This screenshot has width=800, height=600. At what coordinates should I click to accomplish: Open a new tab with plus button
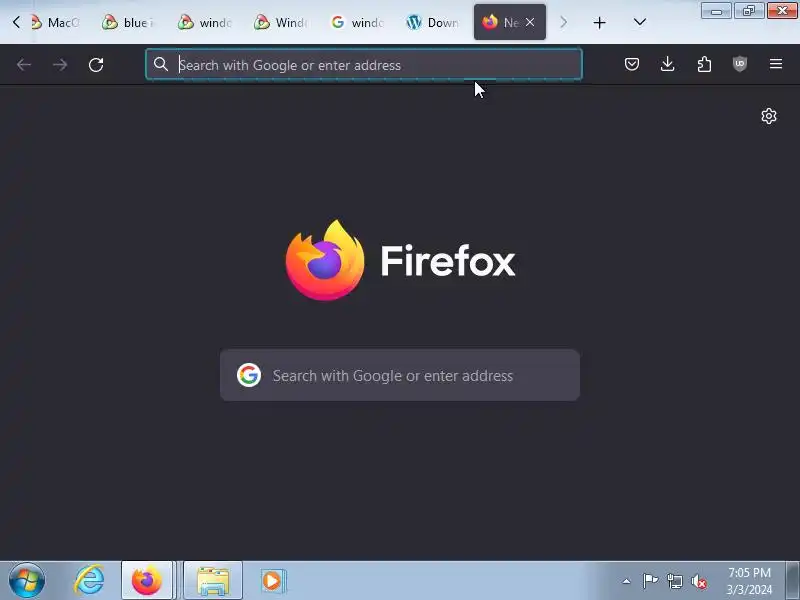[x=599, y=22]
